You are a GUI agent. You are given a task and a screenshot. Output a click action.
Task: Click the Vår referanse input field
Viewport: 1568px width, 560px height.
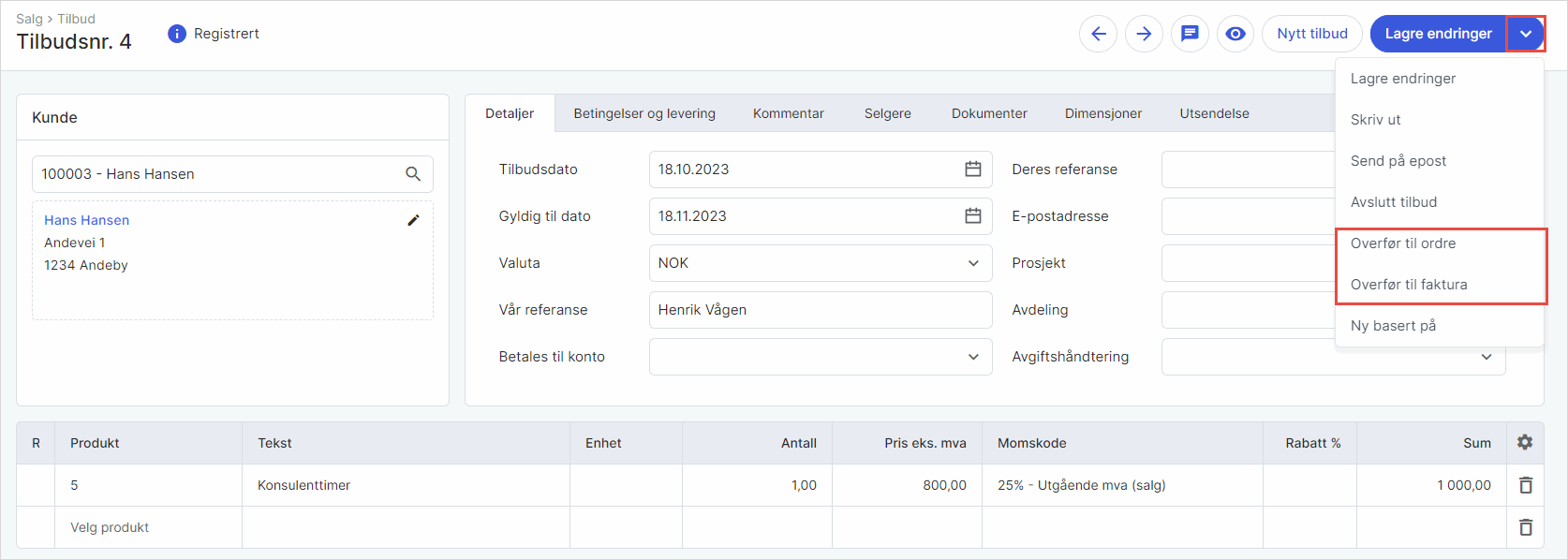820,310
